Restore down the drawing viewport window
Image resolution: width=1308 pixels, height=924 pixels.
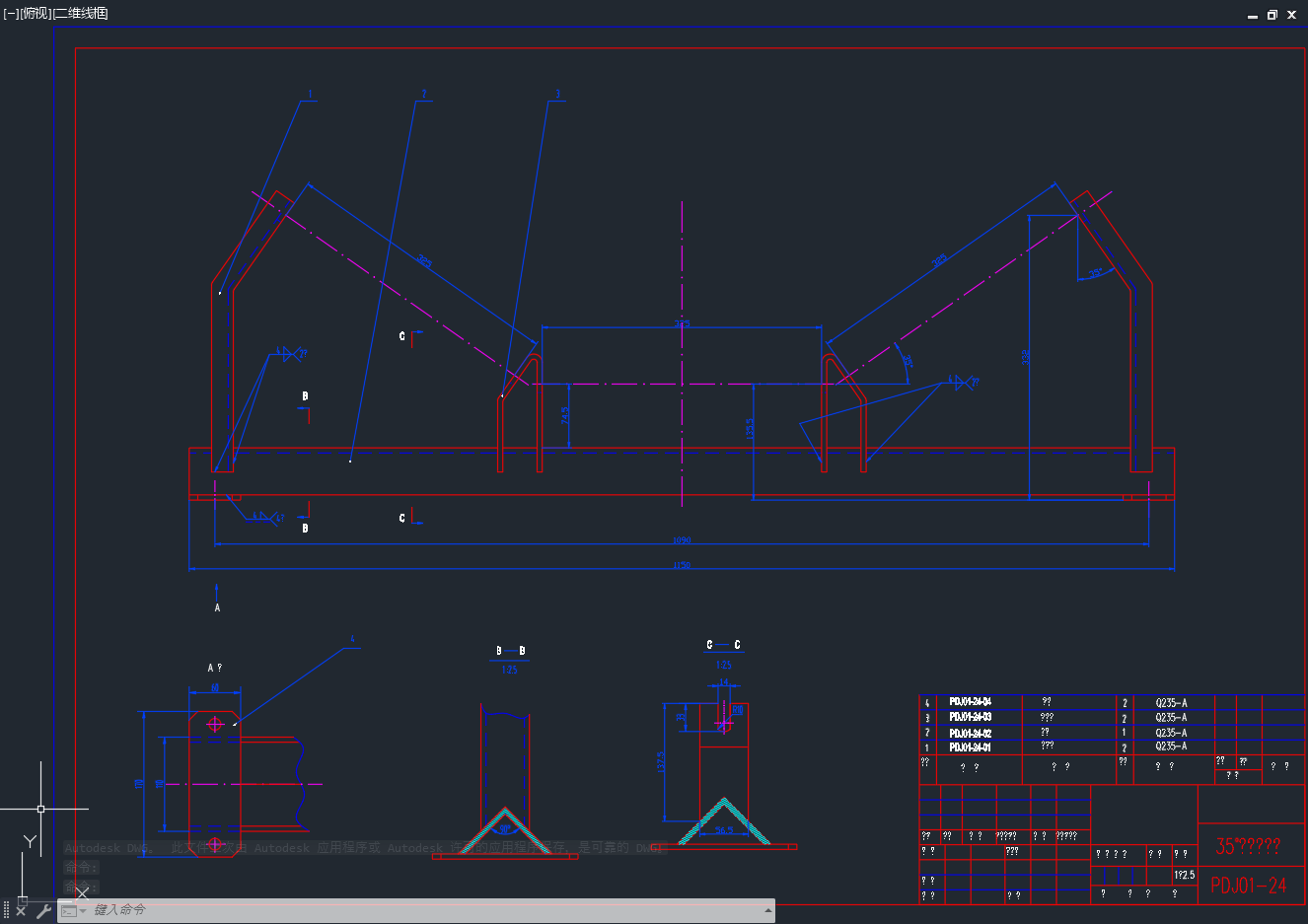[x=1272, y=15]
